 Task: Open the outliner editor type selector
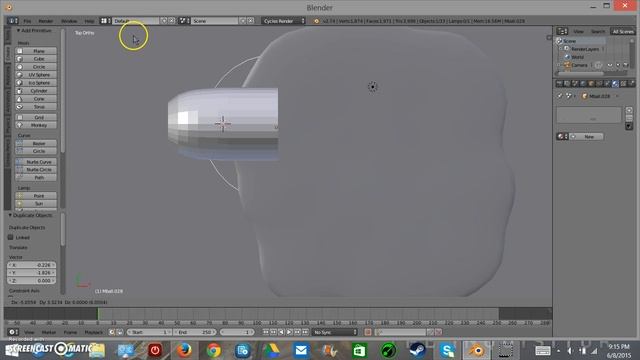click(562, 31)
